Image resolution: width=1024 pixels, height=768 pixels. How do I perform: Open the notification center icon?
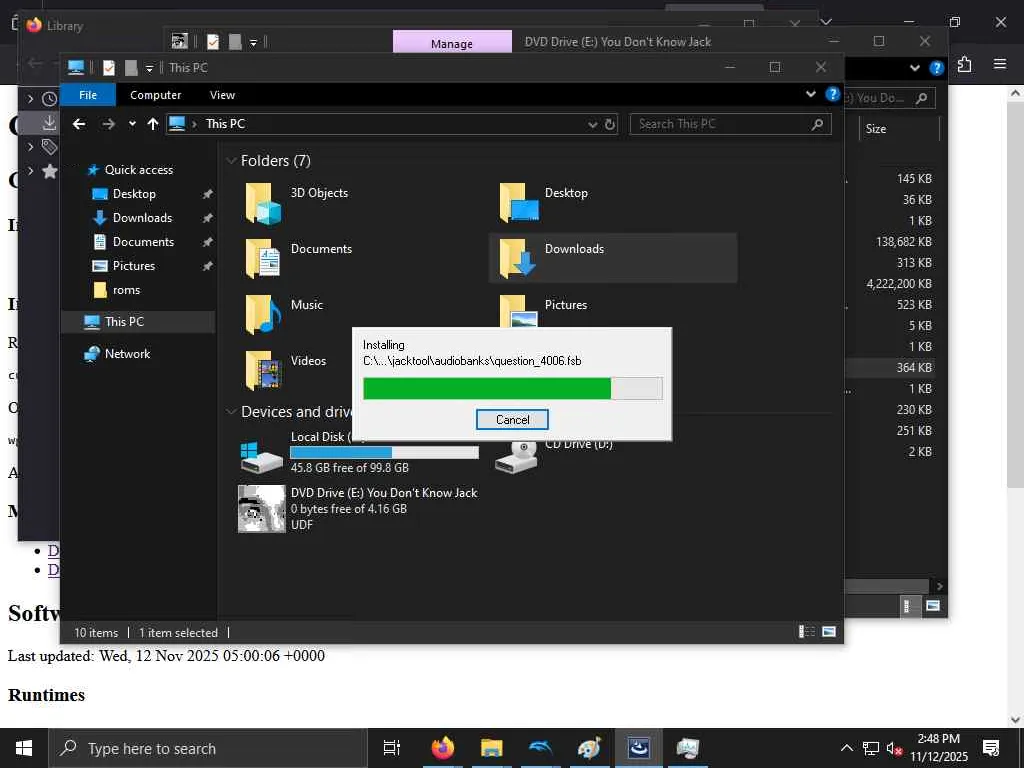pos(991,748)
